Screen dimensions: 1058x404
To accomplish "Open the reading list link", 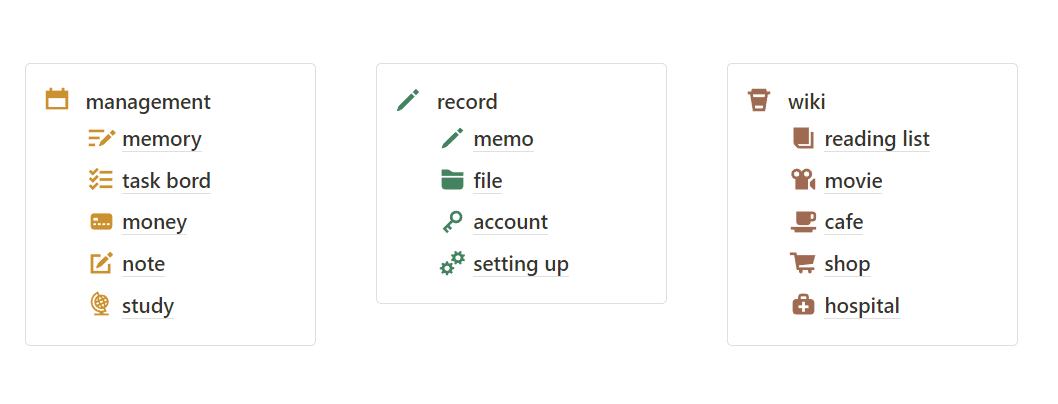I will 877,139.
